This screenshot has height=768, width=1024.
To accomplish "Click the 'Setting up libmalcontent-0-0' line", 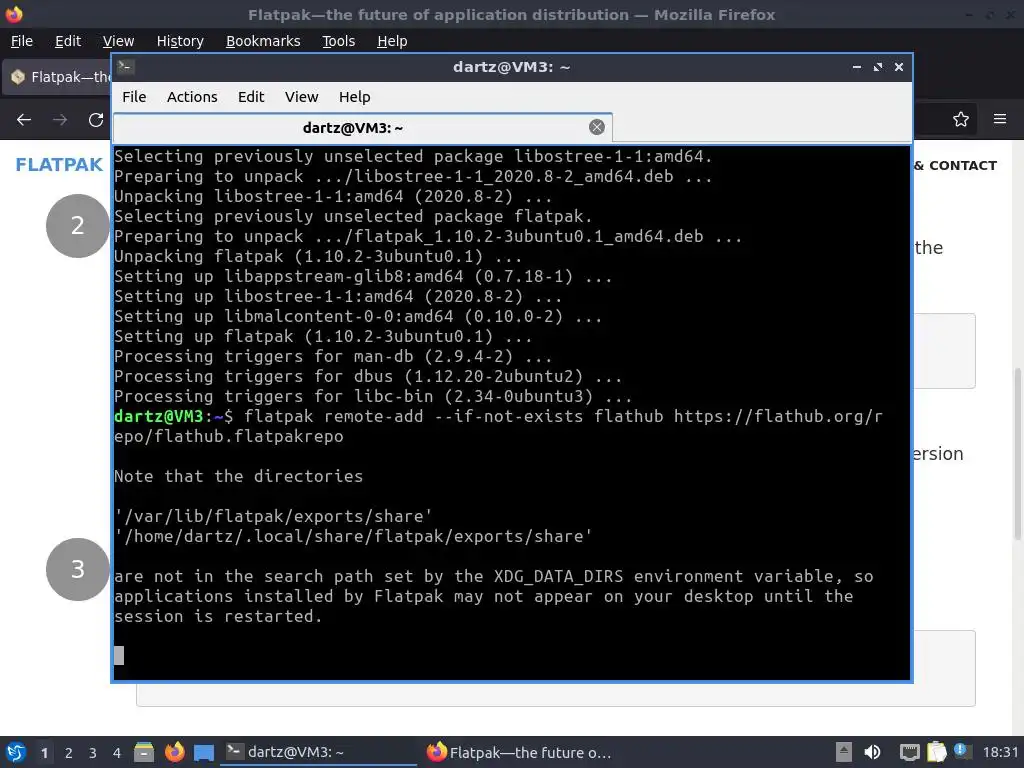I will click(358, 316).
